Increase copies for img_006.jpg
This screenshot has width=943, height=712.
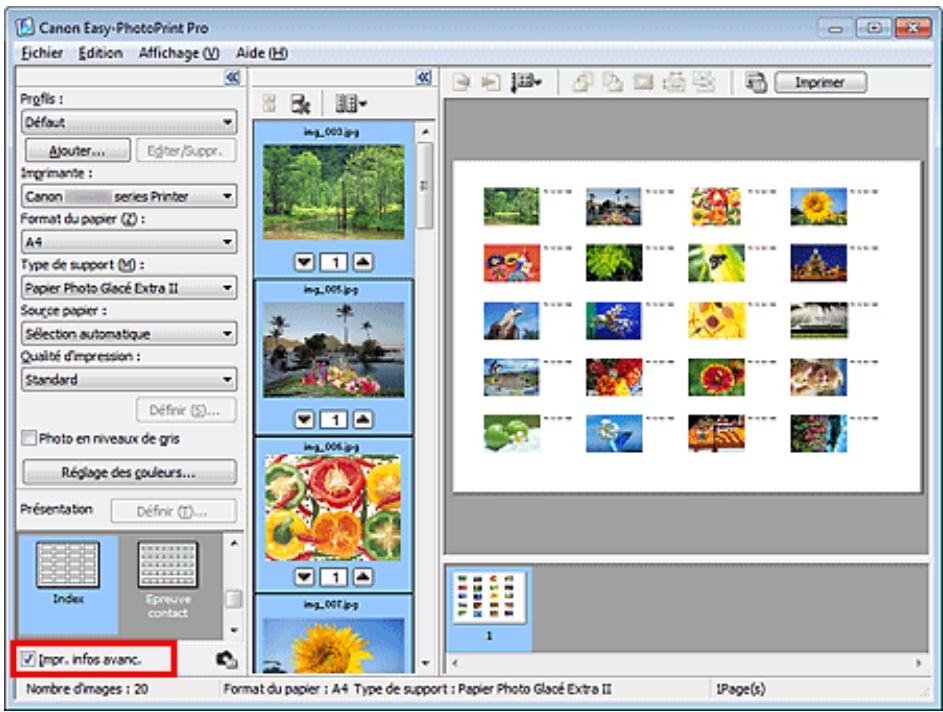(363, 577)
